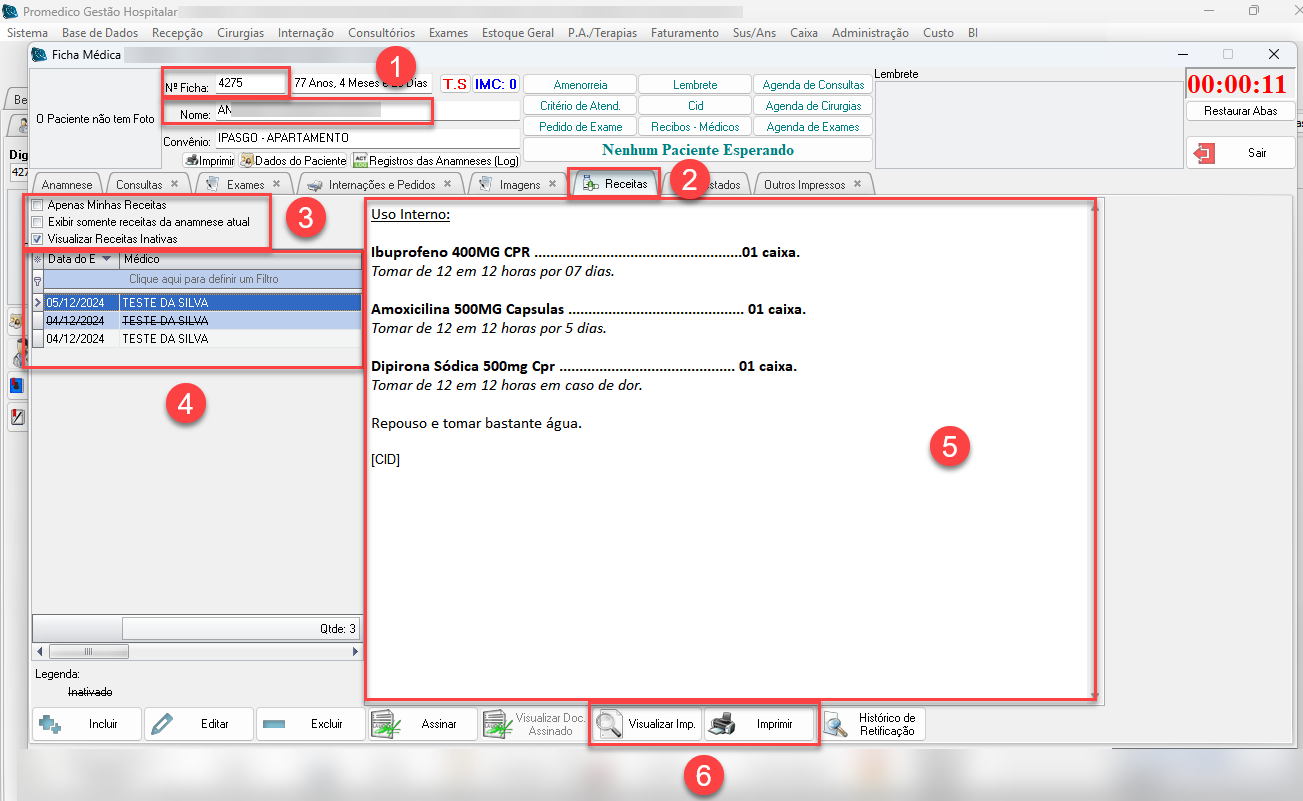This screenshot has height=801, width=1303.
Task: Click Assinar to sign the prescription
Action: pyautogui.click(x=423, y=724)
